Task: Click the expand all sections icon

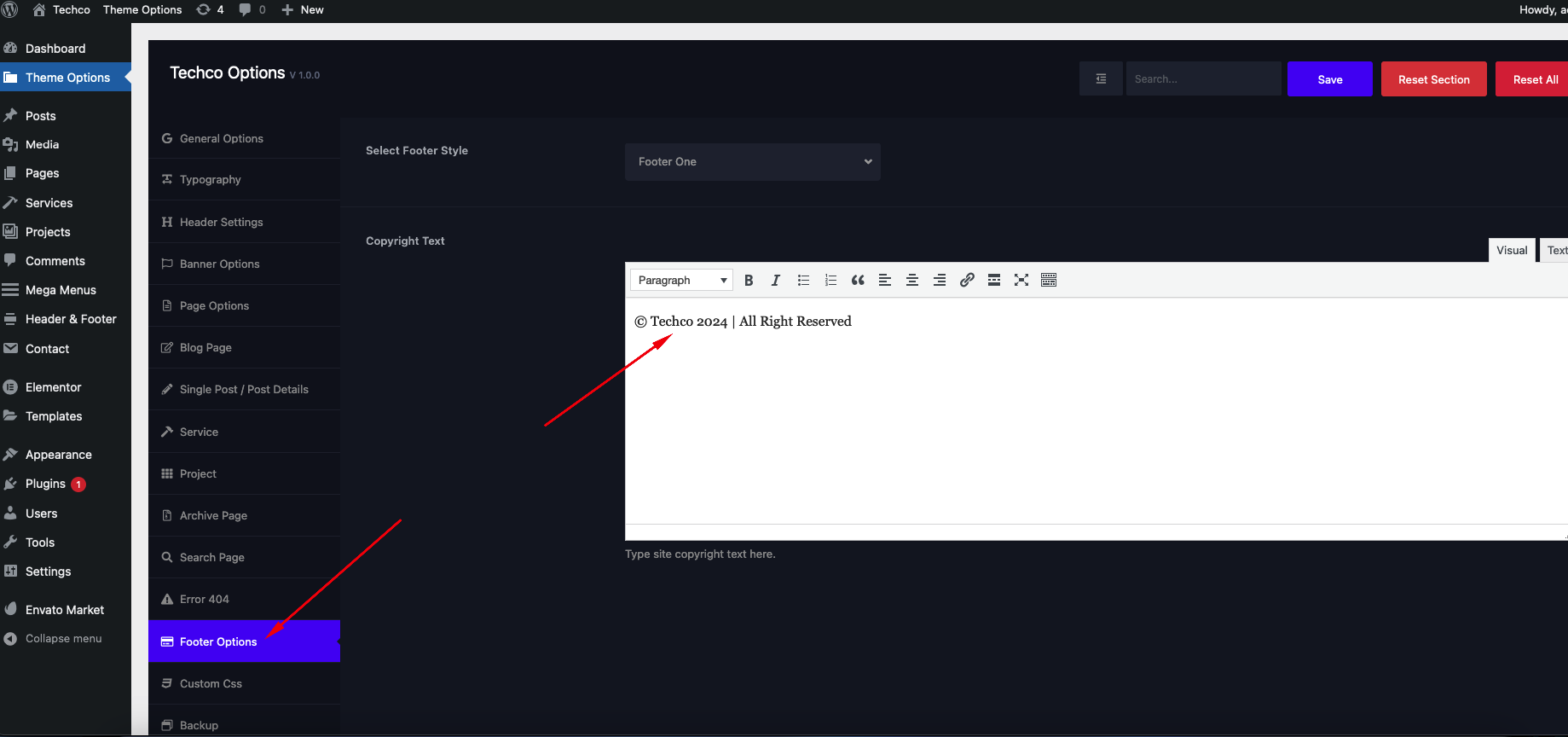Action: click(x=1101, y=79)
